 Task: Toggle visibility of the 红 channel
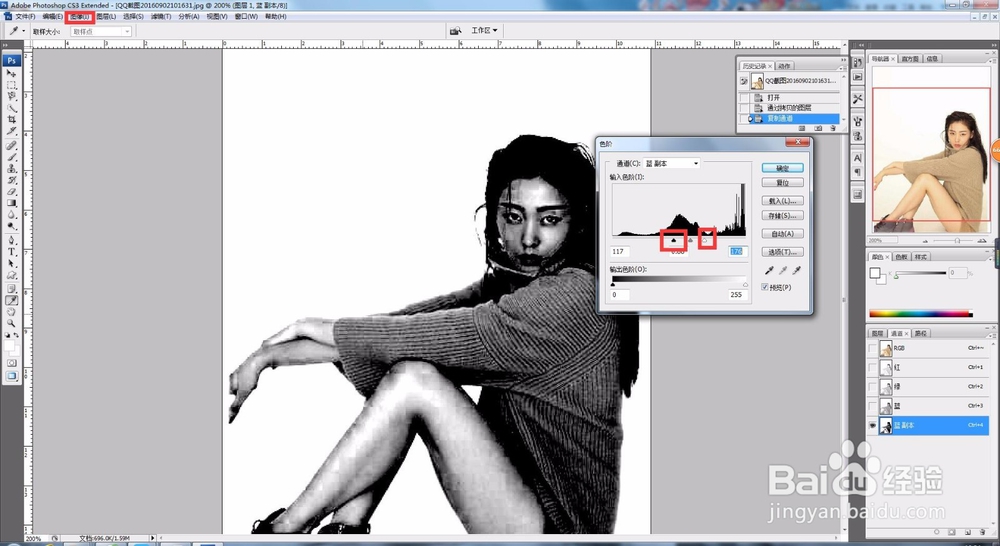point(872,367)
